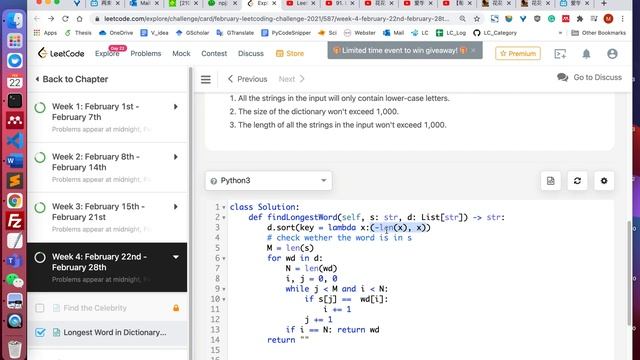This screenshot has width=640, height=360.
Task: Open the Longest Word in Dictionary item
Action: click(x=115, y=332)
